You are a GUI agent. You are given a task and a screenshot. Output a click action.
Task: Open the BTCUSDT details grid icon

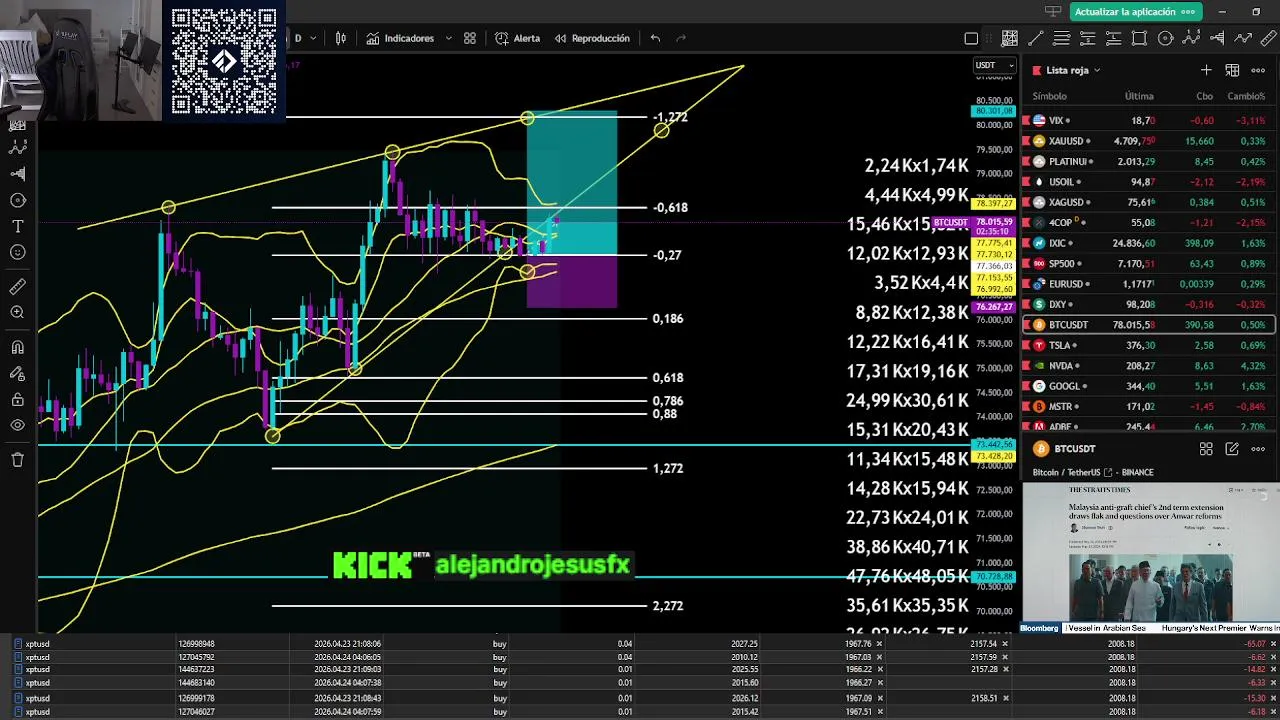pos(1206,449)
